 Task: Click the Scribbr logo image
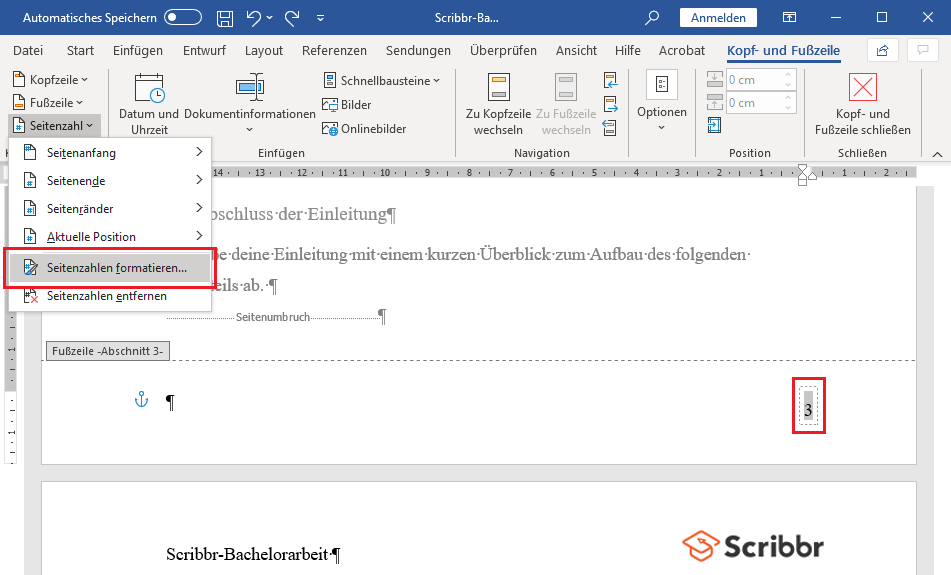(x=753, y=546)
